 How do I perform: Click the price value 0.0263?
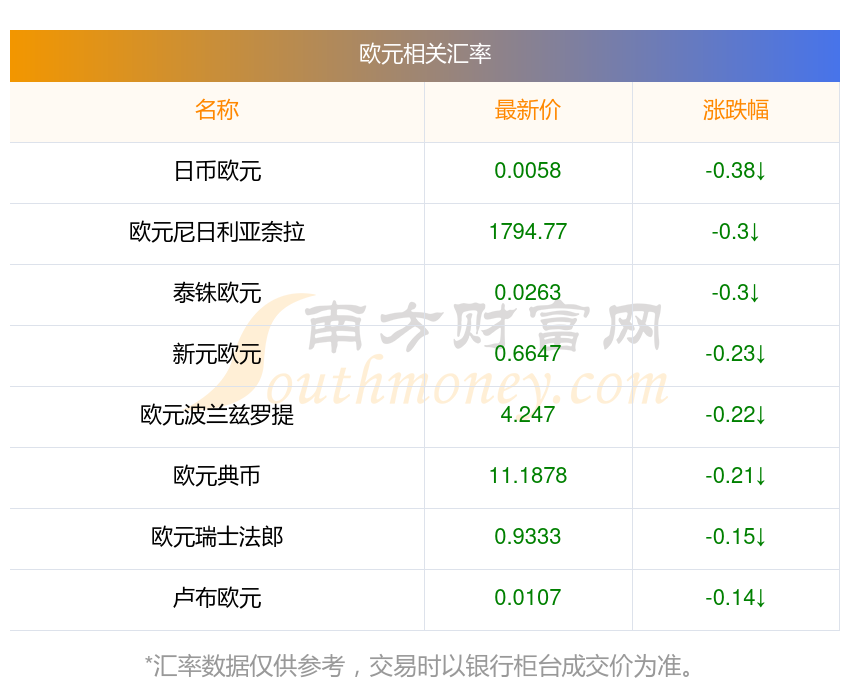pyautogui.click(x=527, y=293)
